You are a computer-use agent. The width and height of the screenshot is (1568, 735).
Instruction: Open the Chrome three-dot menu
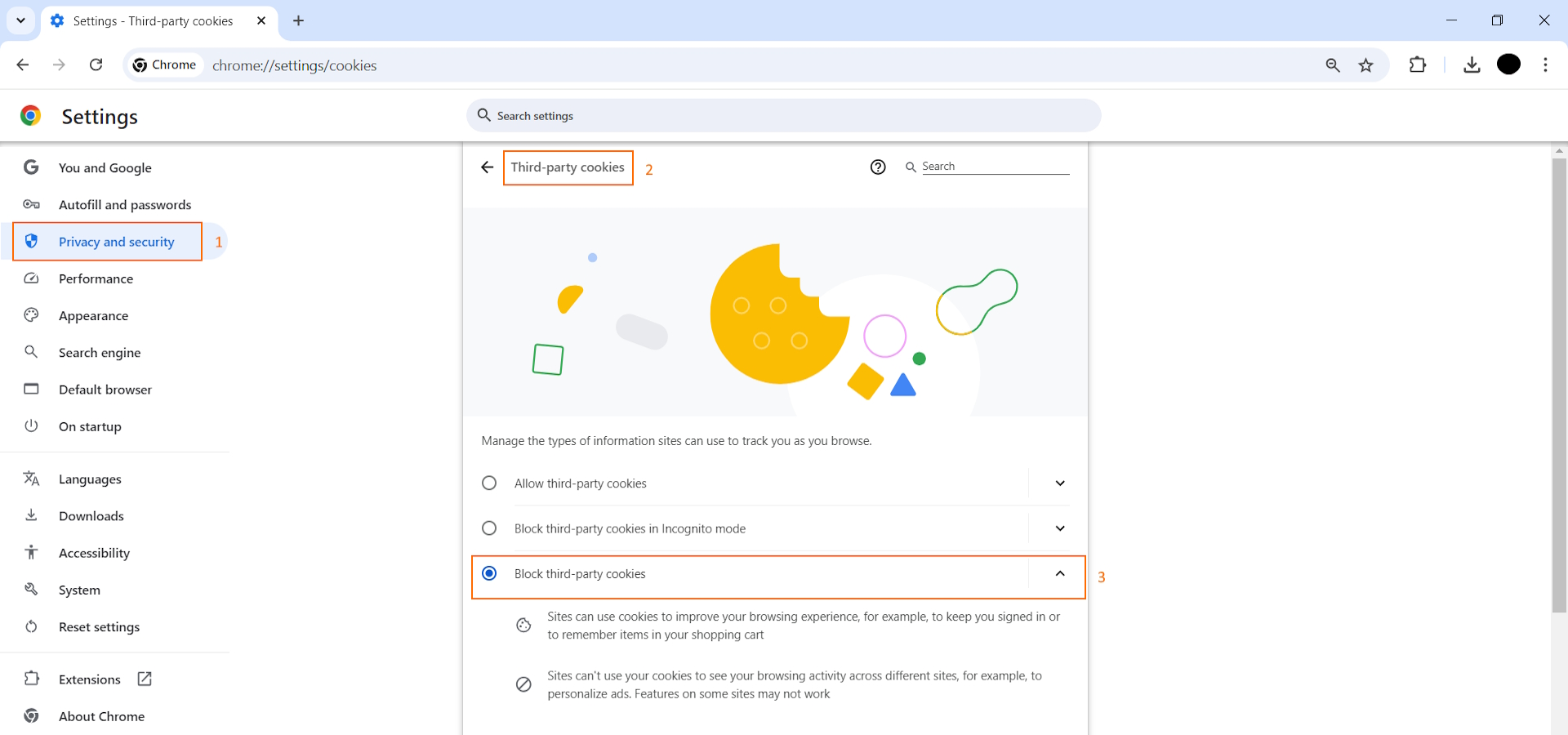pyautogui.click(x=1545, y=65)
